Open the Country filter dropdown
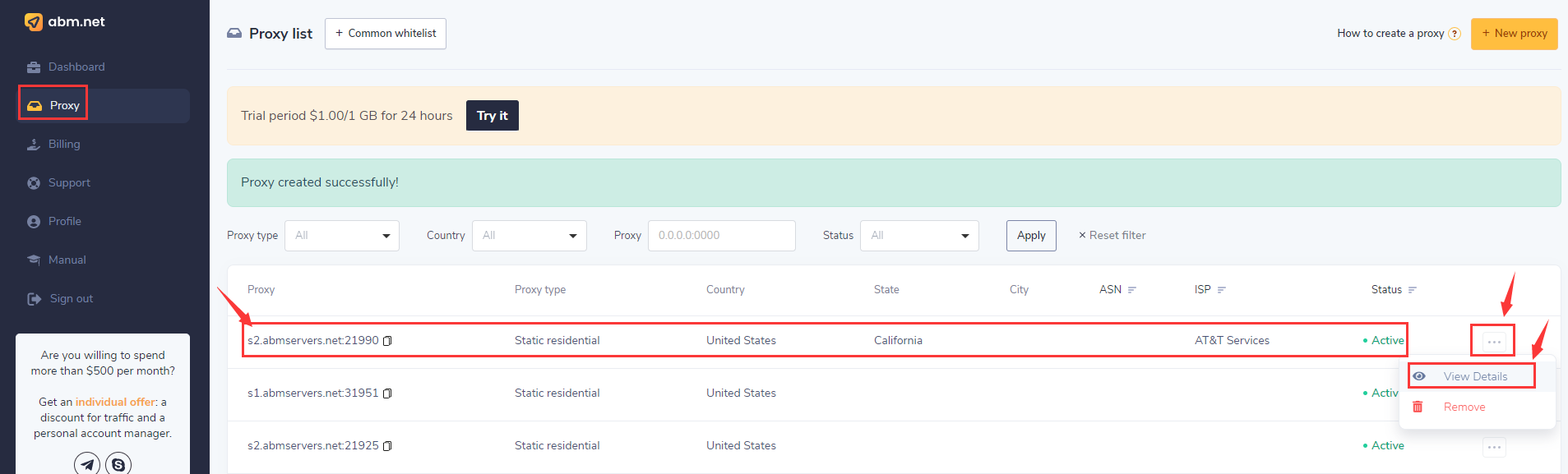This screenshot has height=474, width=1568. click(529, 236)
